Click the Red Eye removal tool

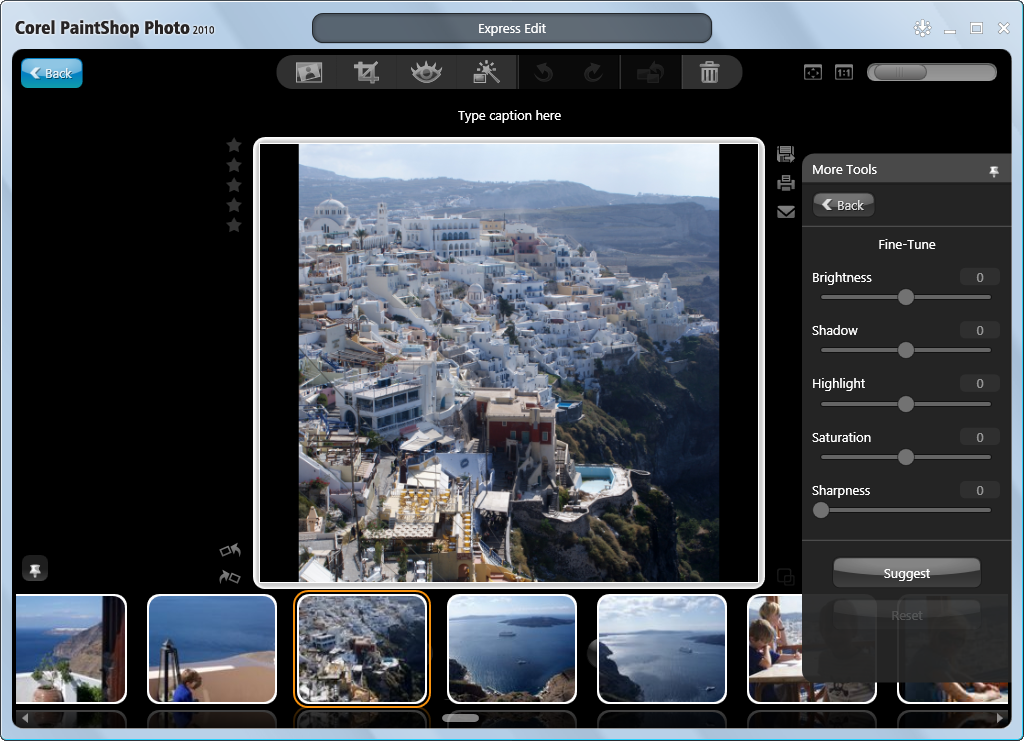(426, 72)
